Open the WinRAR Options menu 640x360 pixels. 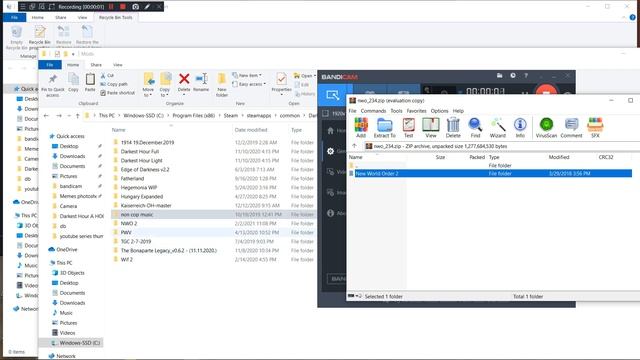coord(439,111)
